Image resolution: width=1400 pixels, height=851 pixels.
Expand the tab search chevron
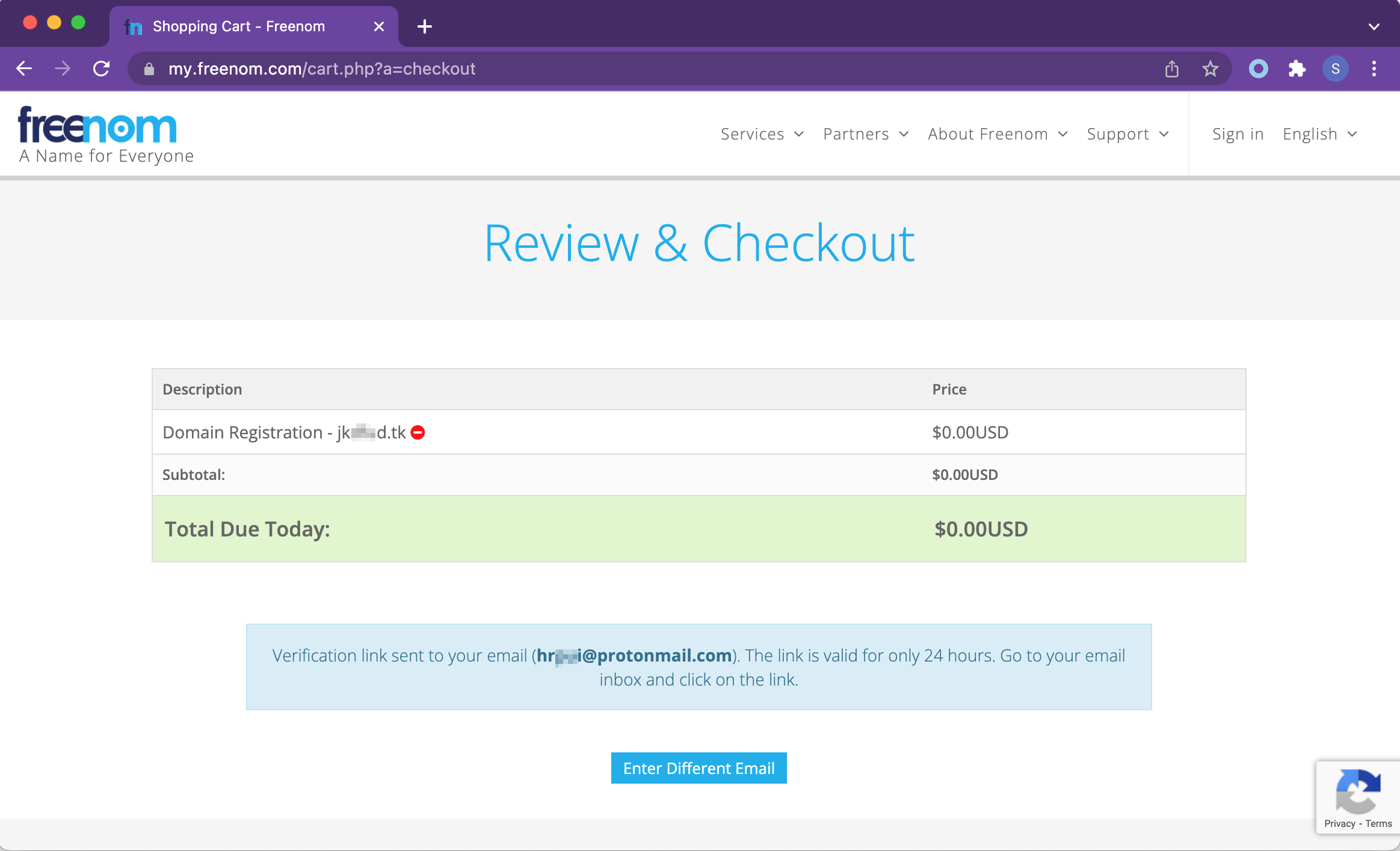(x=1374, y=26)
